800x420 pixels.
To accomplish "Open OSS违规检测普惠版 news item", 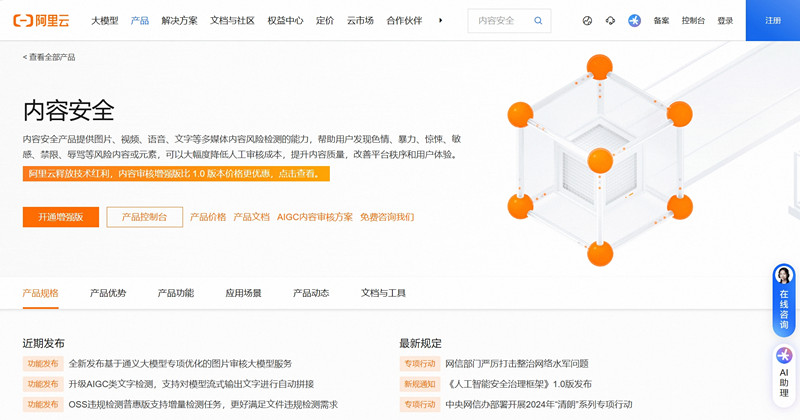I will point(203,404).
